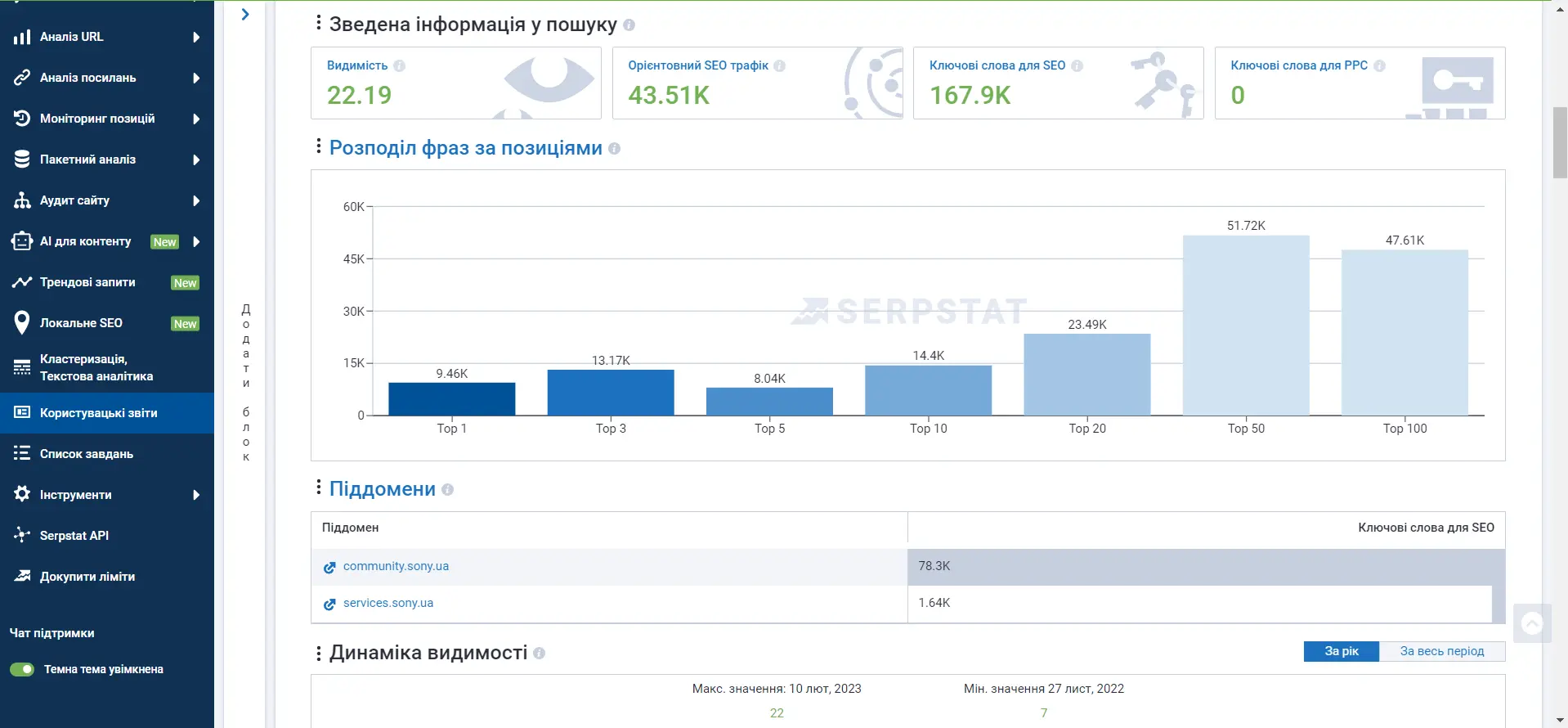This screenshot has width=1568, height=728.
Task: Click the Аудит сайту sitemap icon
Action: [x=22, y=200]
